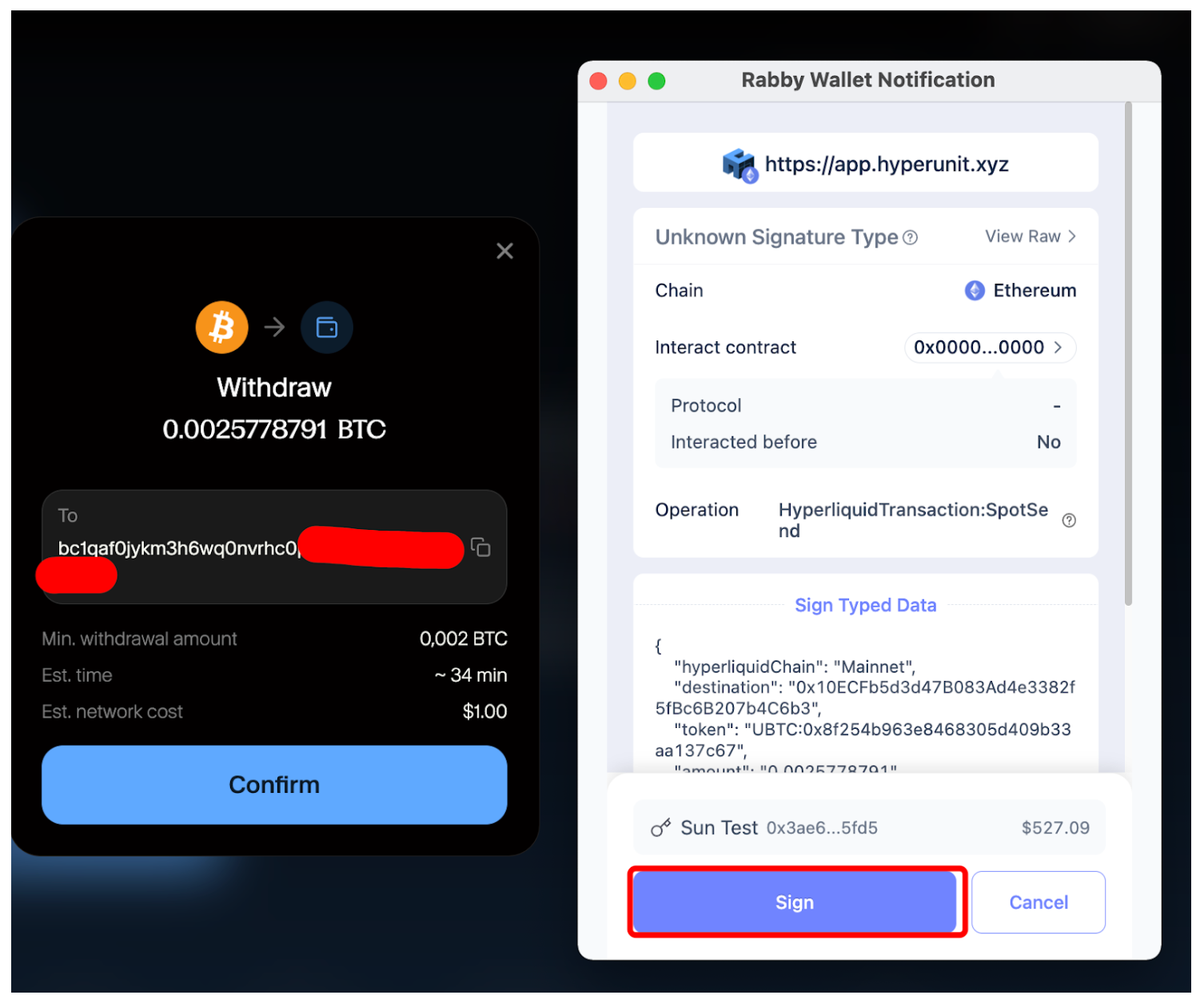Click the help icon next to Operation
1204x1007 pixels.
point(1069,520)
